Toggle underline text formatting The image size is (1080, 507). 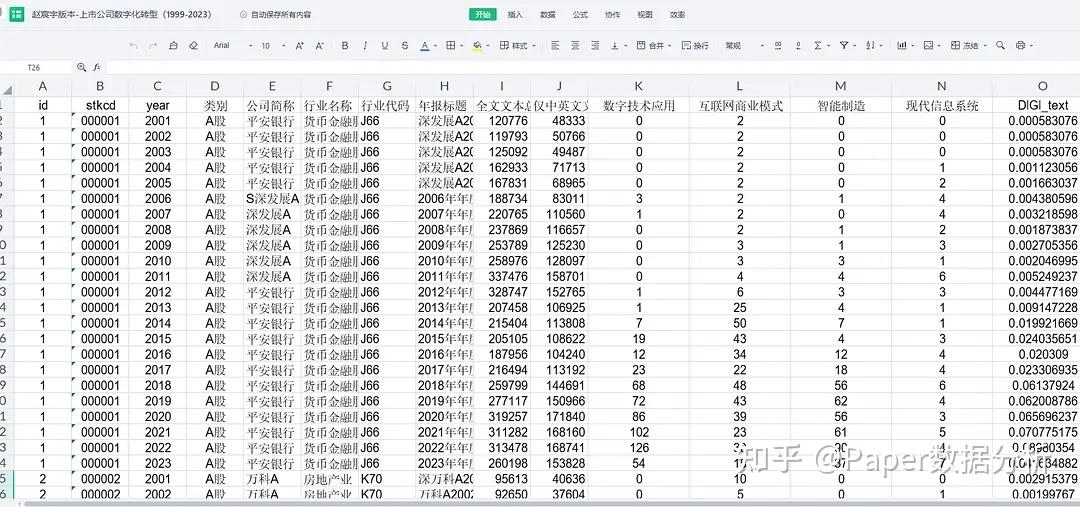pos(384,45)
